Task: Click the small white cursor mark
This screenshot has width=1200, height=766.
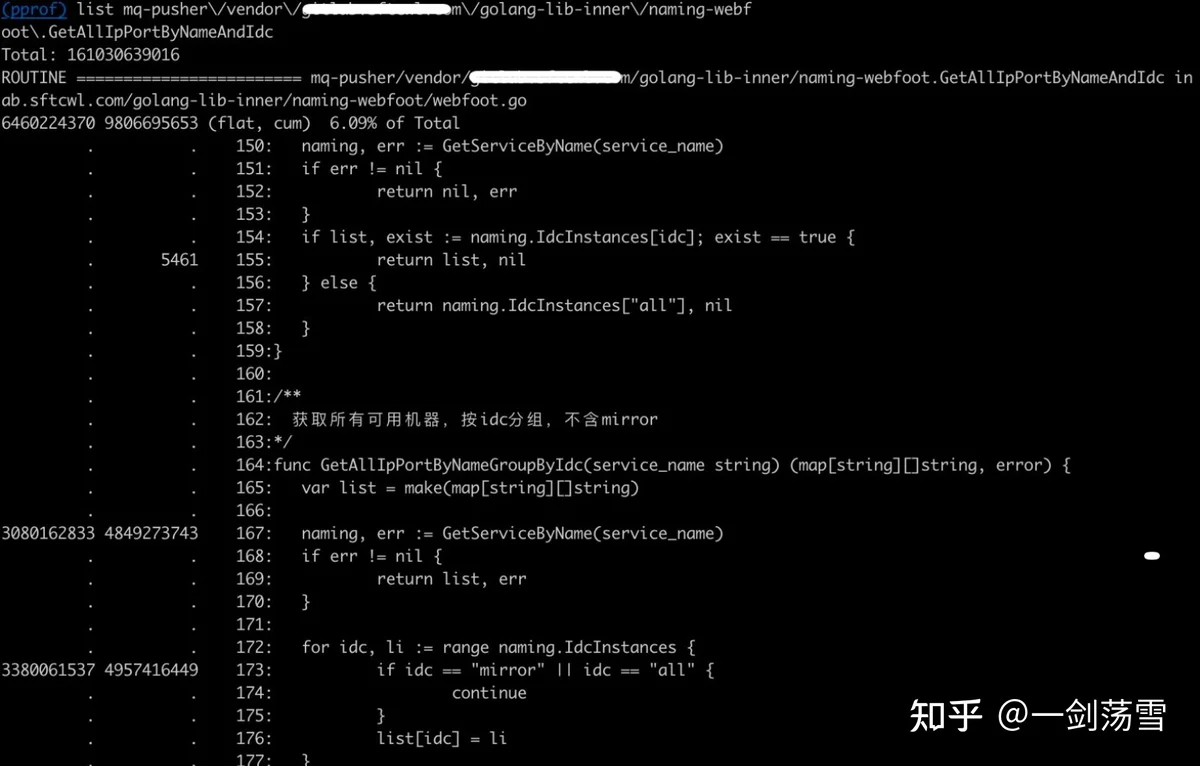Action: [x=1152, y=555]
